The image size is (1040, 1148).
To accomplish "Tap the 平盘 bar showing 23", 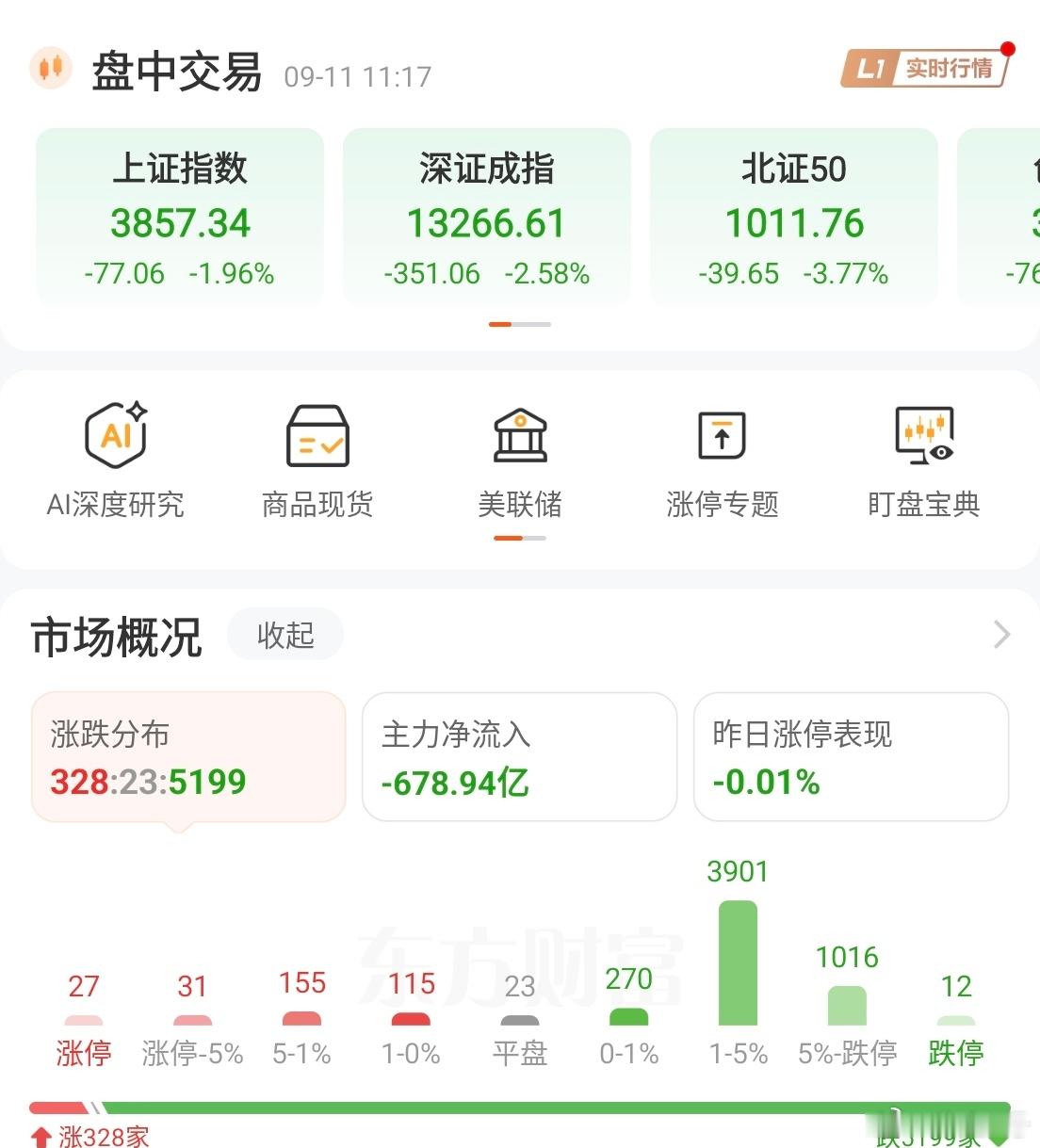I will tap(520, 1020).
